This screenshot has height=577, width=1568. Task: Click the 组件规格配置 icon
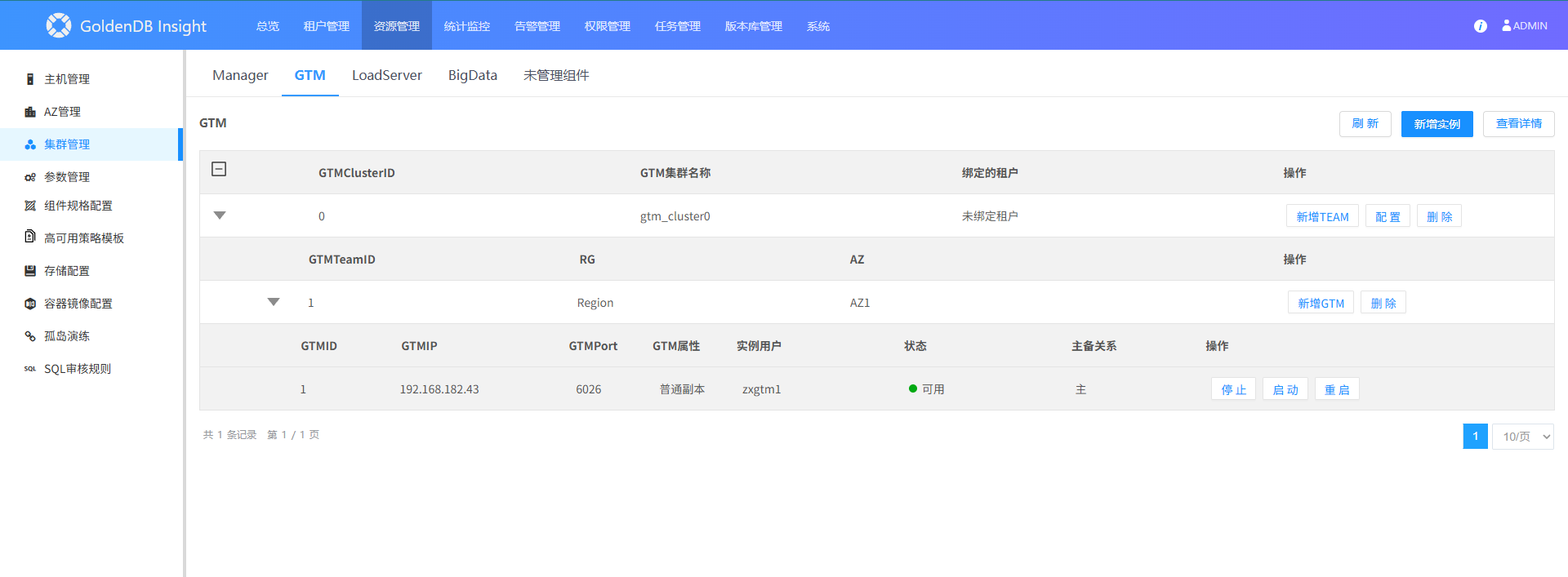coord(30,206)
